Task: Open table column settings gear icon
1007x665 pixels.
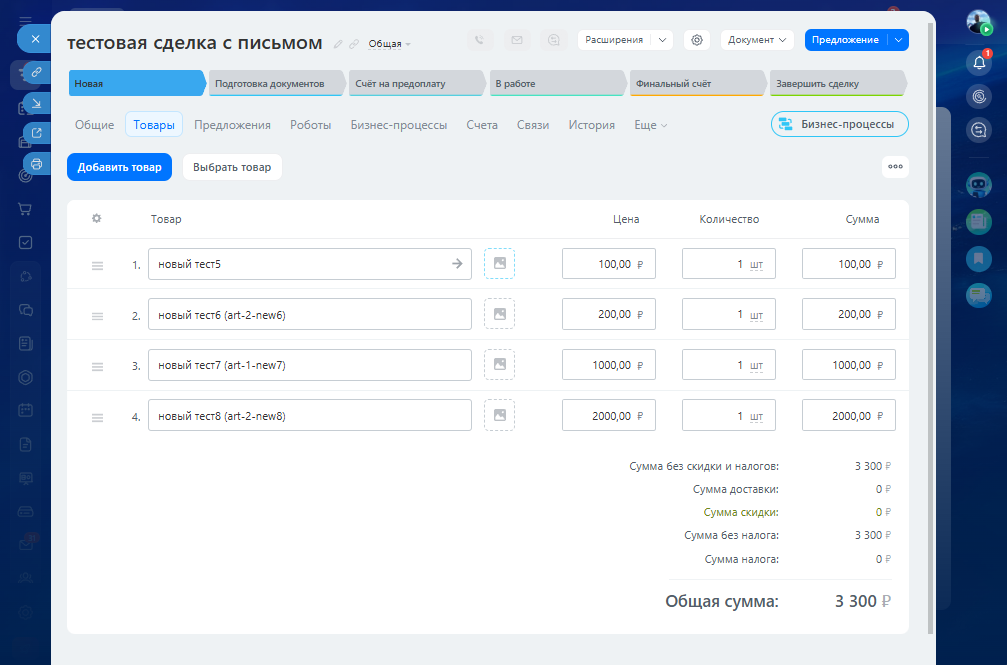Action: [x=97, y=219]
